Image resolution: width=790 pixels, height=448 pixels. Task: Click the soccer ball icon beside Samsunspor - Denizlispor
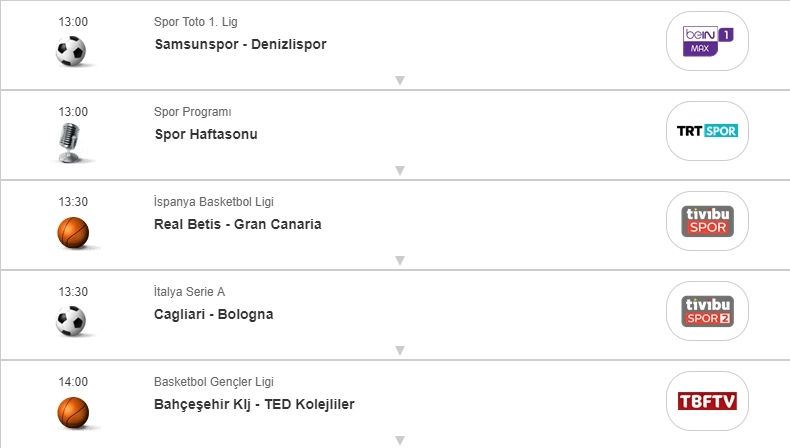point(72,51)
